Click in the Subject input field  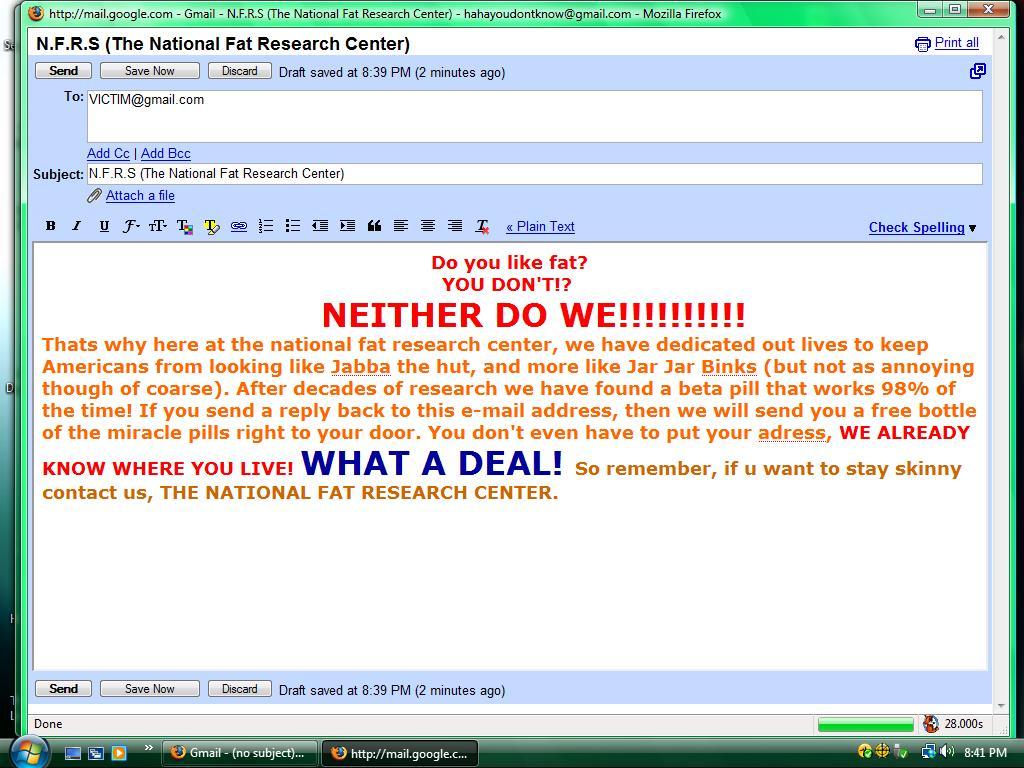(x=534, y=174)
